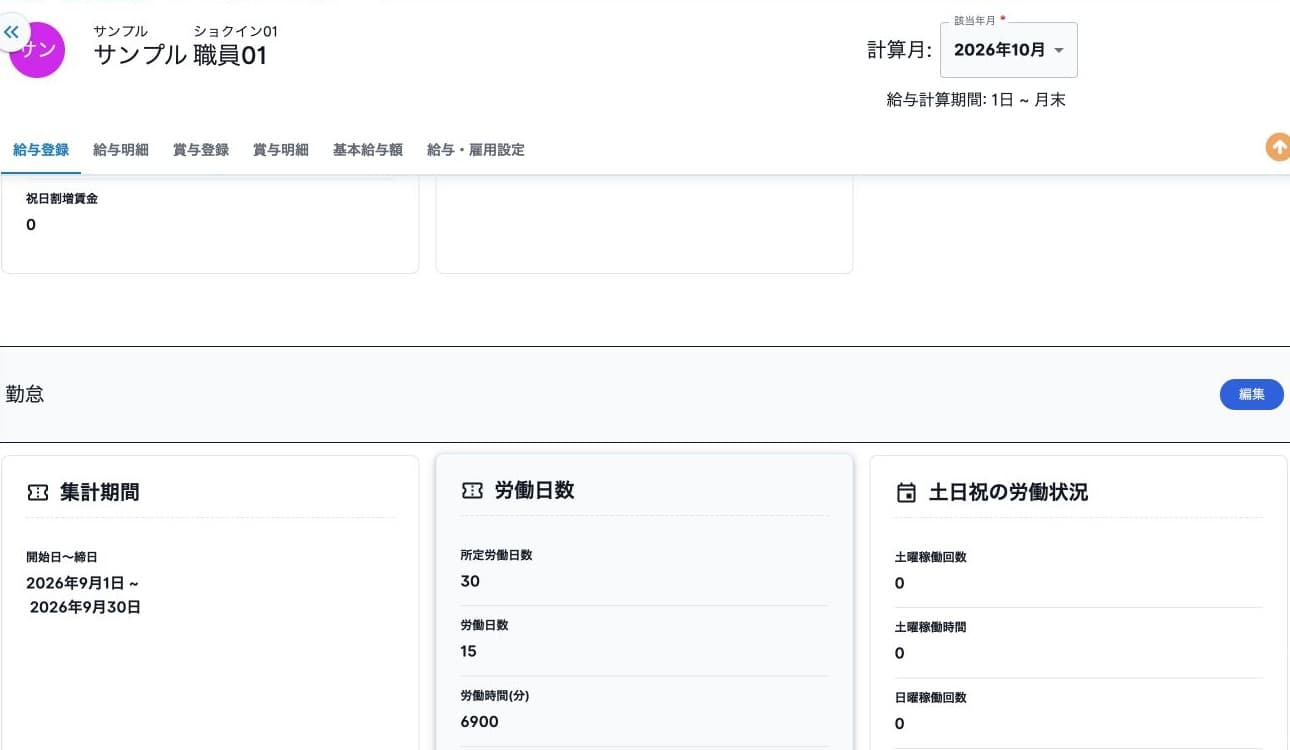This screenshot has height=750, width=1290.
Task: Click the 計算月: label
Action: pos(899,50)
